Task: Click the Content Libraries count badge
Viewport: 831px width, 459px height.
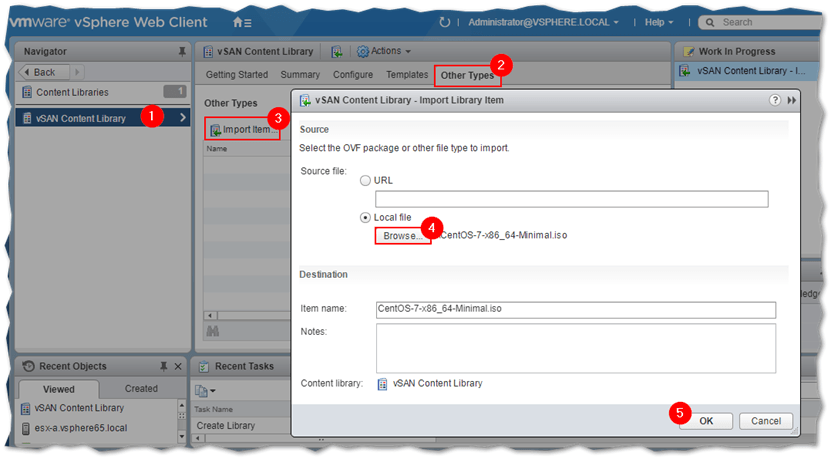Action: coord(174,92)
